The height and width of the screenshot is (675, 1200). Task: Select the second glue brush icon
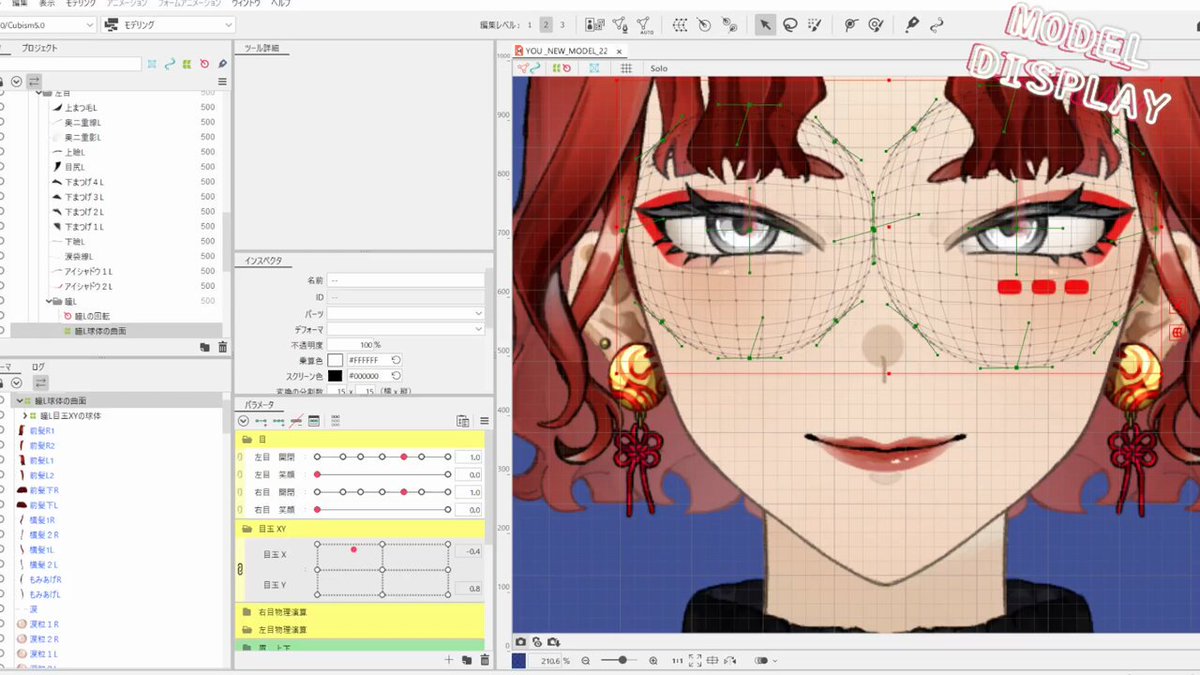pyautogui.click(x=876, y=24)
